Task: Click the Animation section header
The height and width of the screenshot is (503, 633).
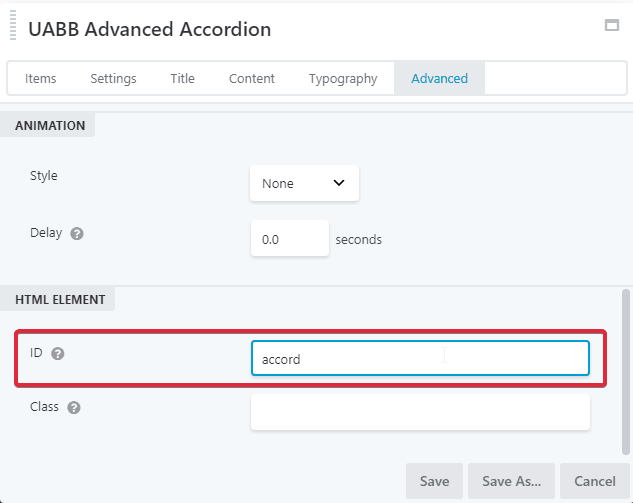Action: [x=50, y=126]
